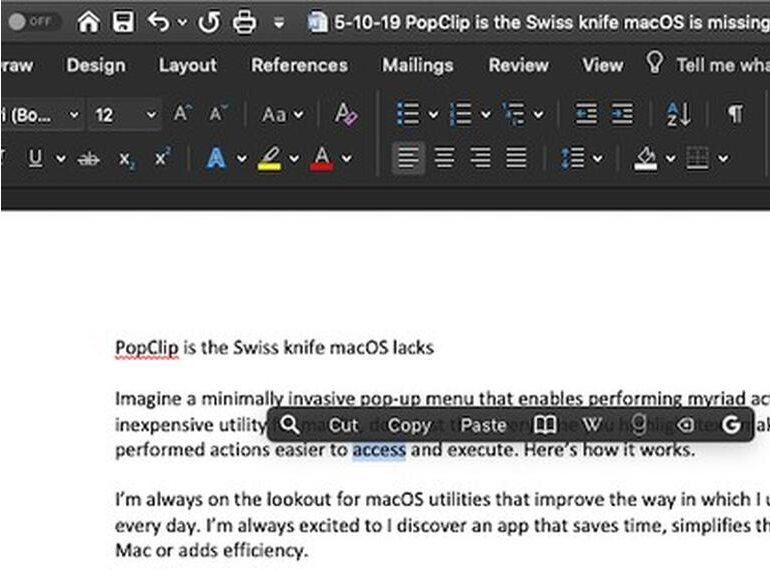770x570 pixels.
Task: Open highlight color dropdown arrow
Action: click(294, 159)
